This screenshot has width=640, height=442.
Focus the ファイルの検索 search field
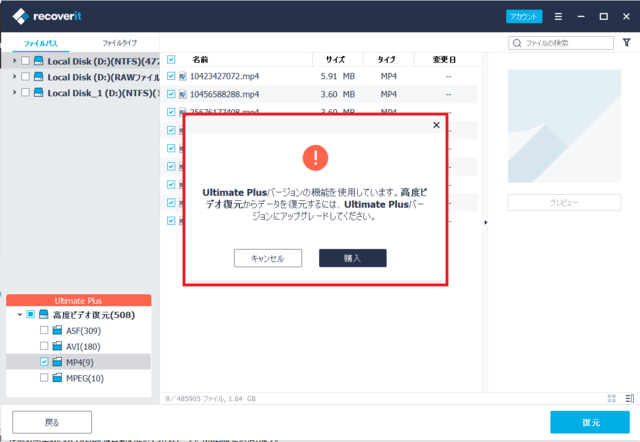tap(561, 43)
